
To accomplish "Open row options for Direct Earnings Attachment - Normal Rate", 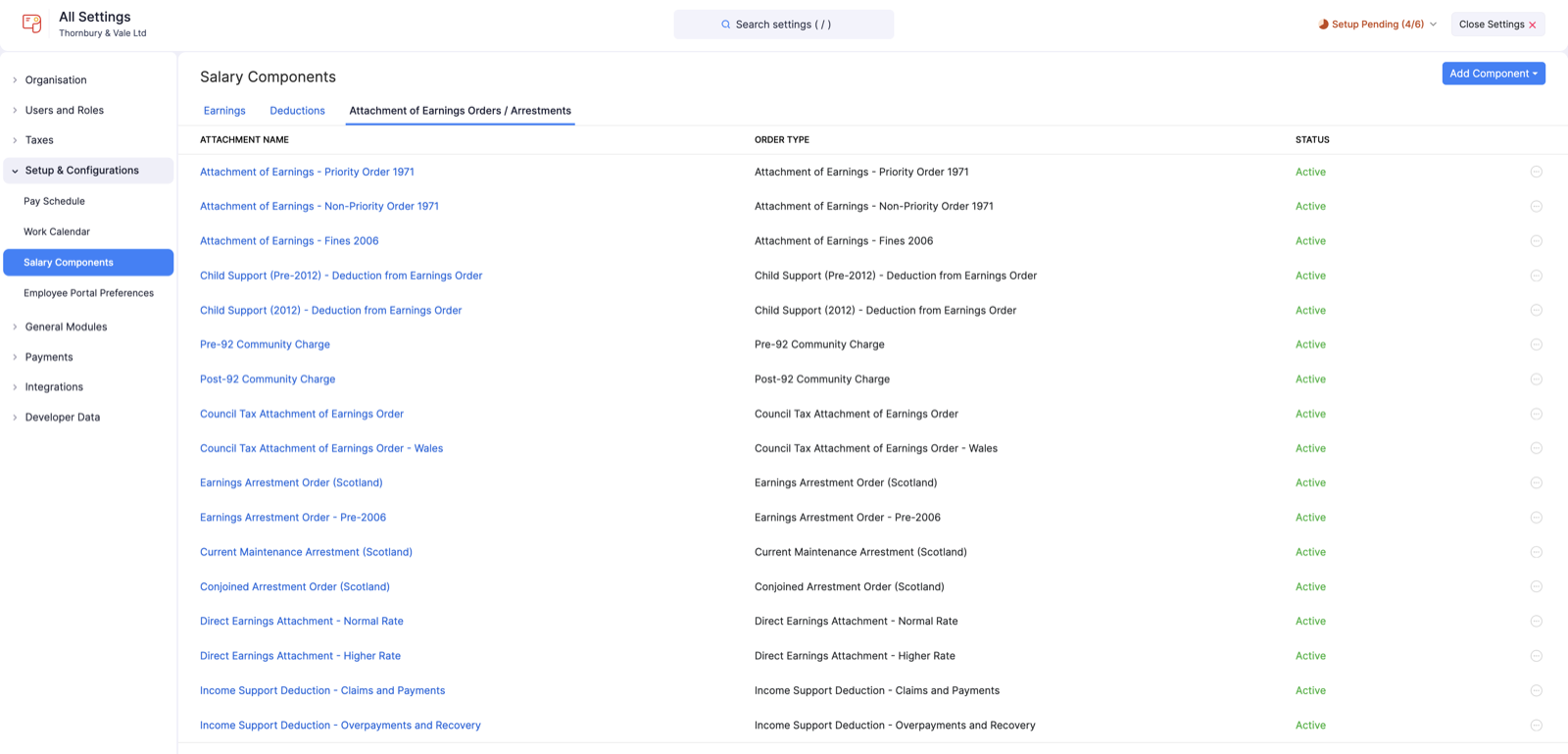I will point(1536,622).
